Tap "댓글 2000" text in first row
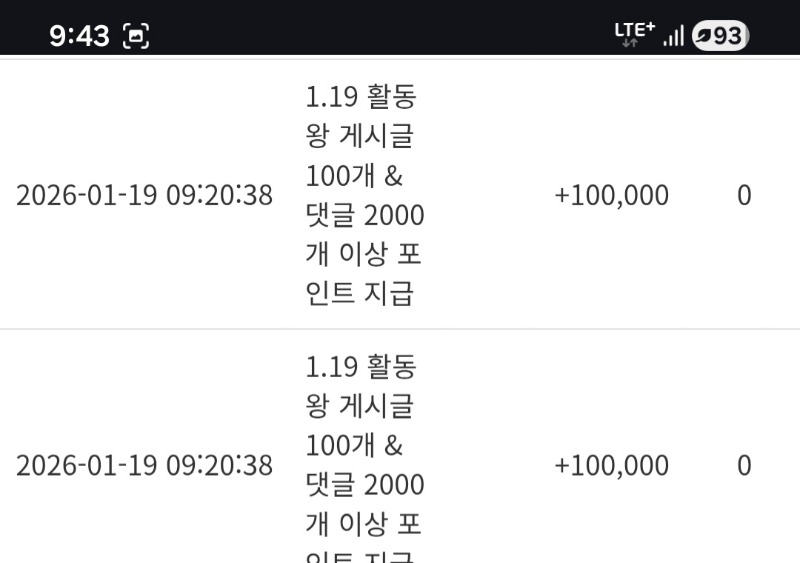800x563 pixels. (x=365, y=215)
